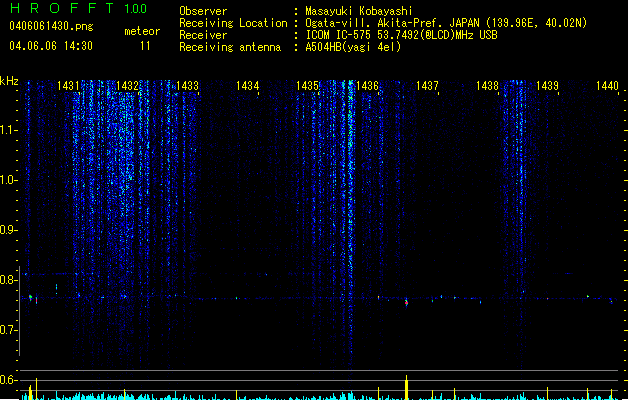The width and height of the screenshot is (629, 400).
Task: Click time marker 1439
Action: click(547, 86)
